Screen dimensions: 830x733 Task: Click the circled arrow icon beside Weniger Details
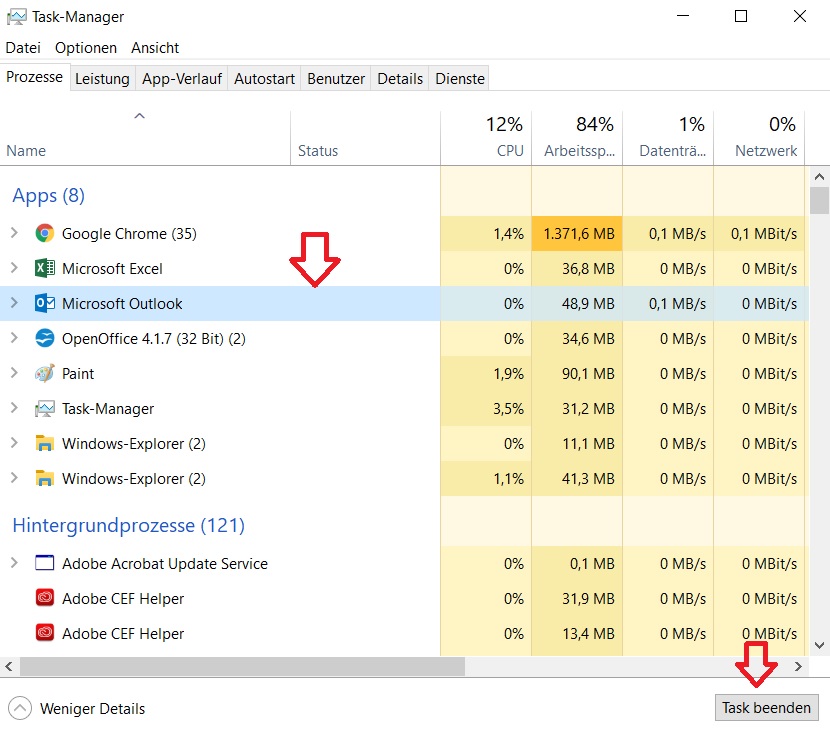coord(20,709)
